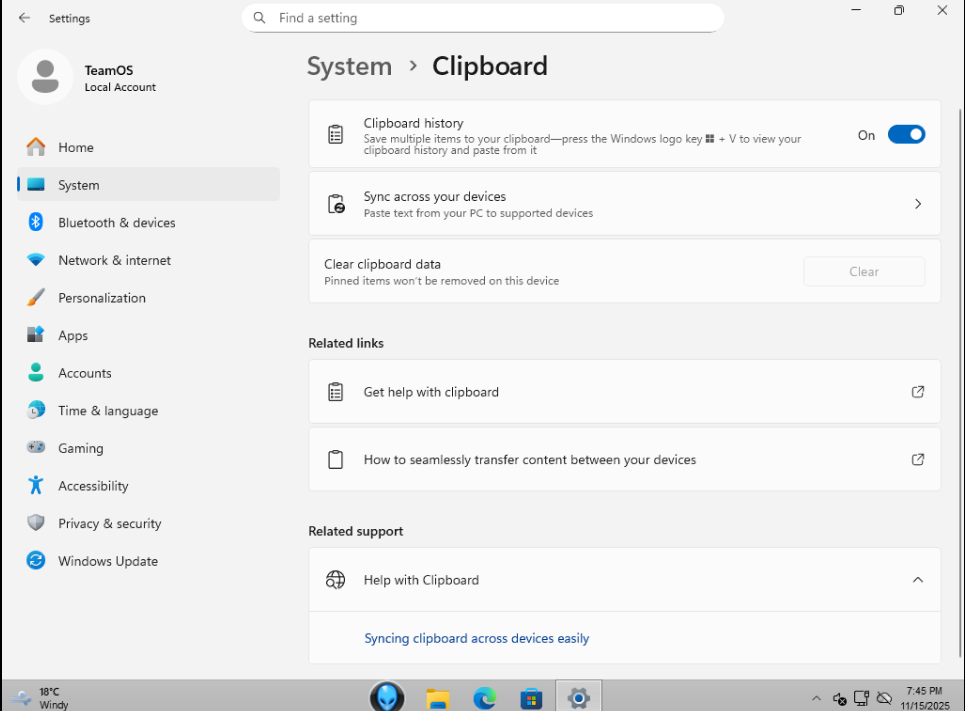
Task: Open Network & internet settings
Action: click(148, 260)
